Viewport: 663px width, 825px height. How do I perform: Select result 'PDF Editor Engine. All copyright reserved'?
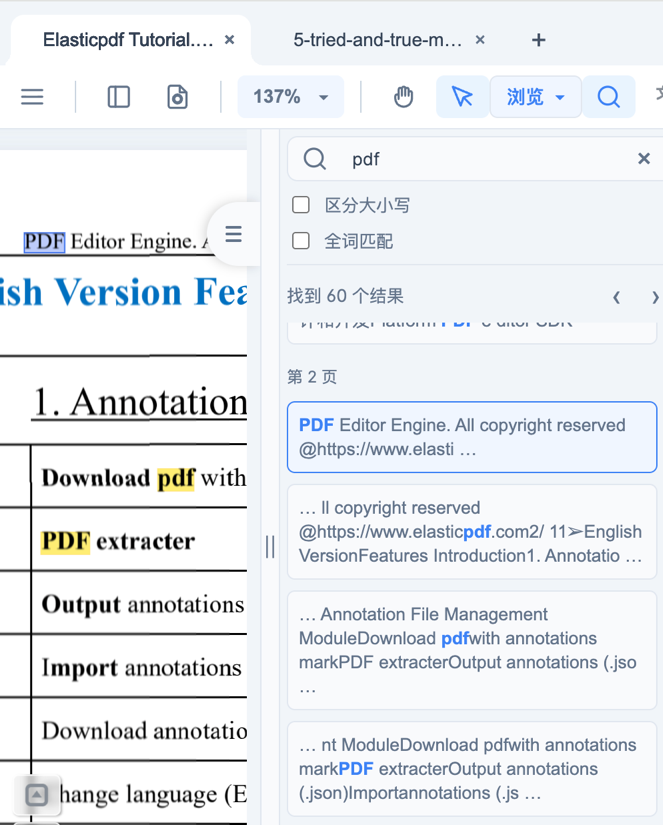(472, 437)
